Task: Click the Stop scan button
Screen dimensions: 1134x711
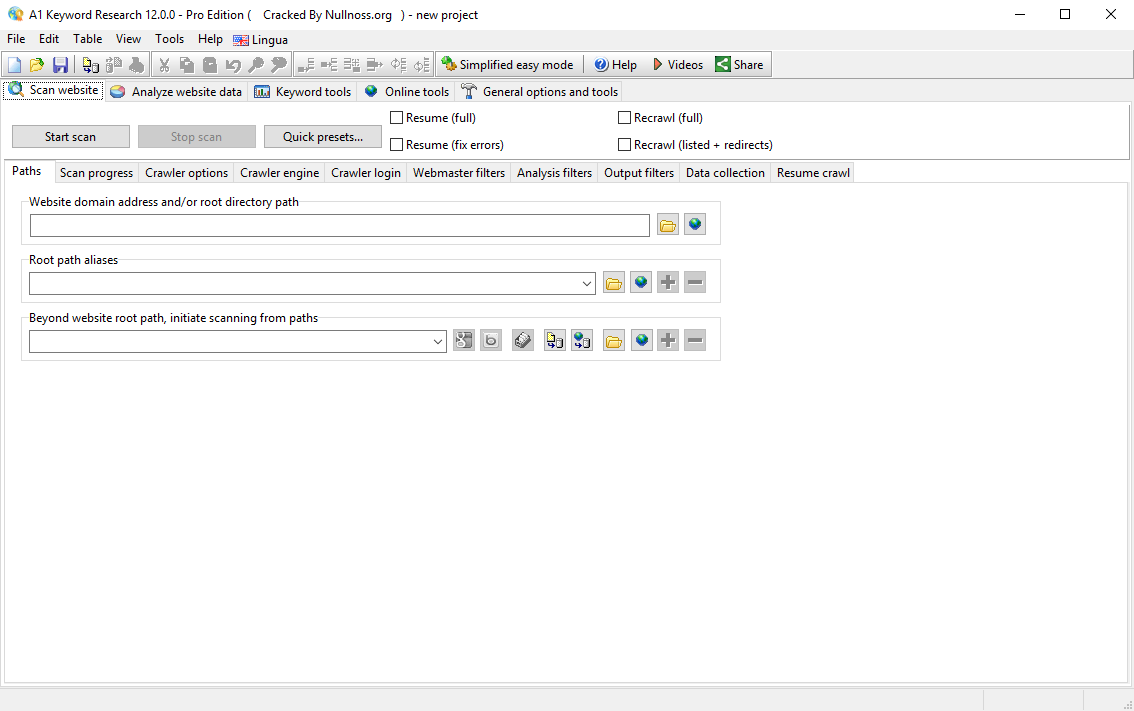Action: click(197, 137)
